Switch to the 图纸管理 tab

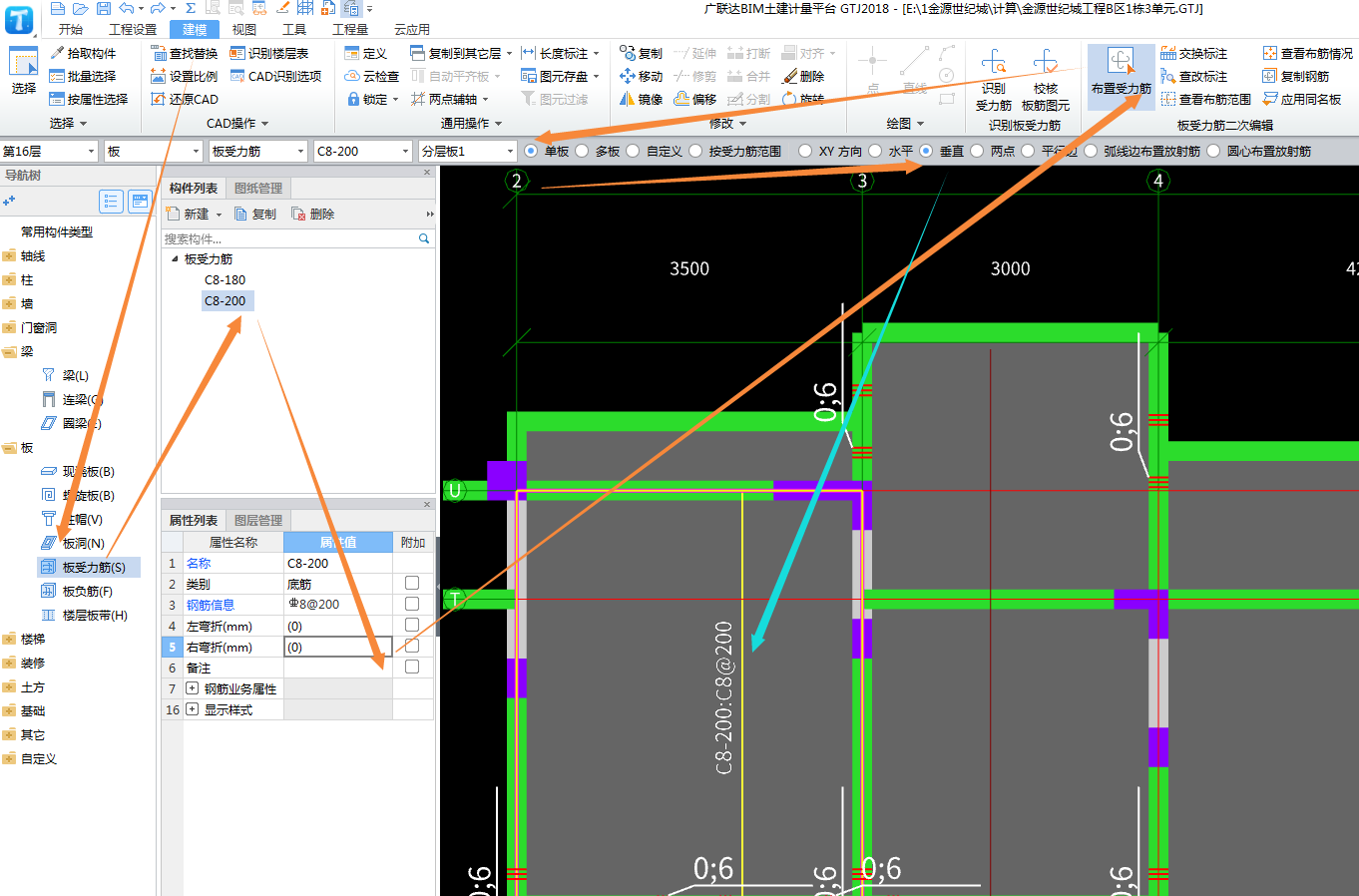click(258, 188)
